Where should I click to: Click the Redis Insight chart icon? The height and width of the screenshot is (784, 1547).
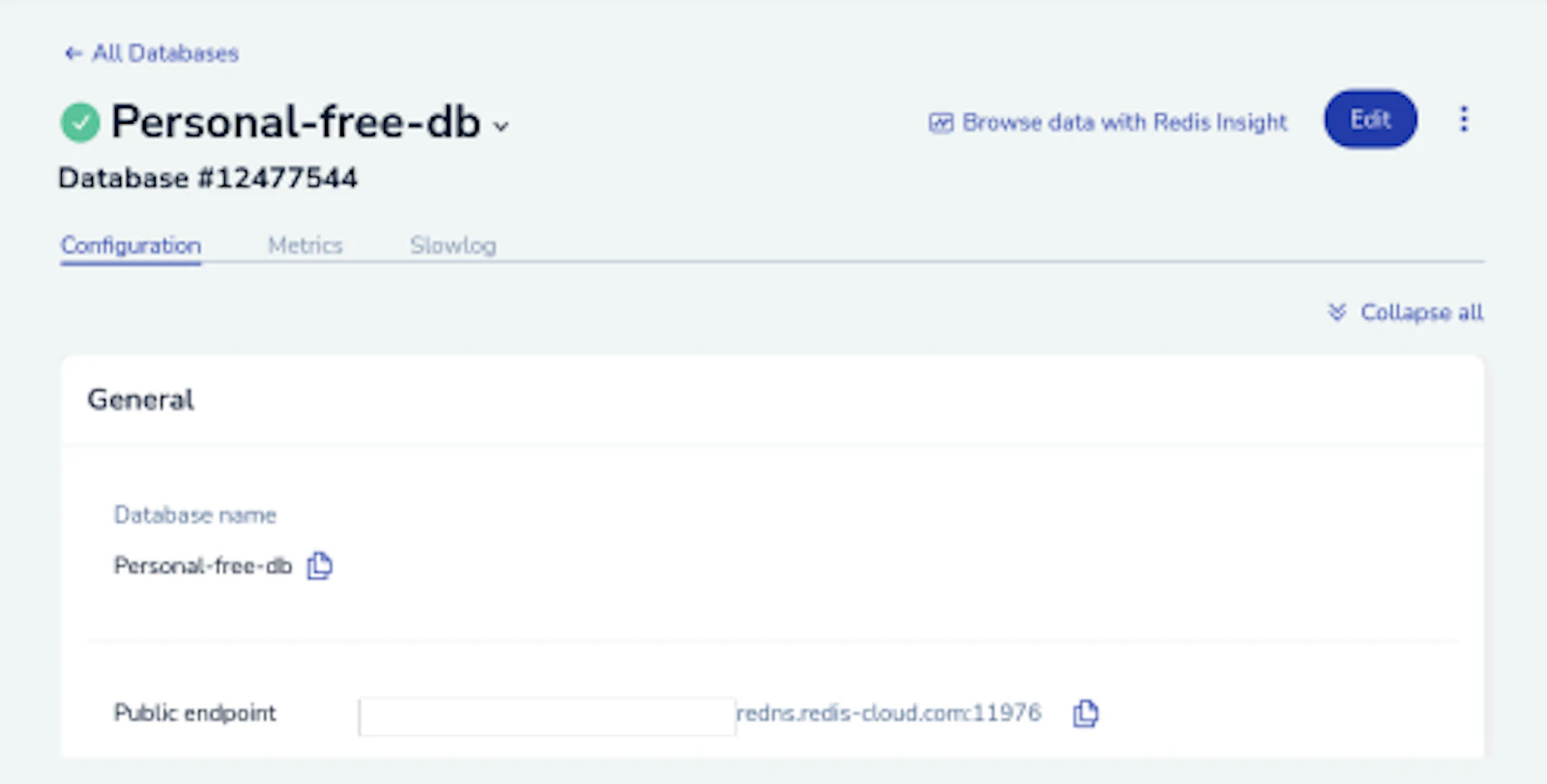click(x=941, y=123)
